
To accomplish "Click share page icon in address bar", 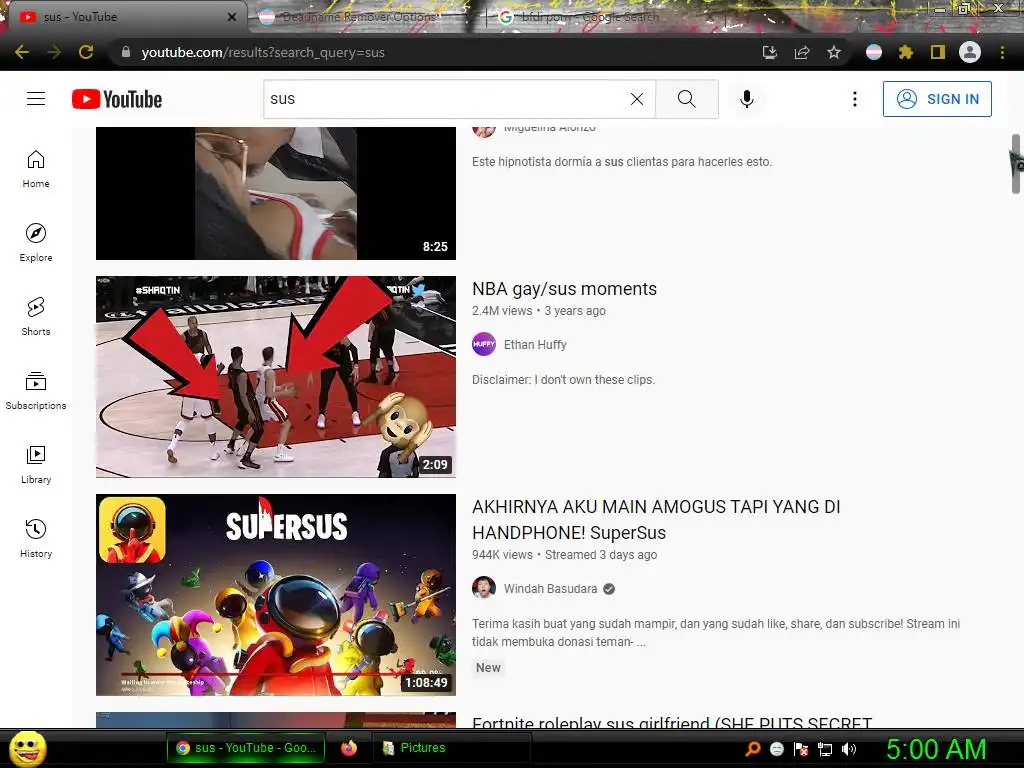I will pos(802,52).
